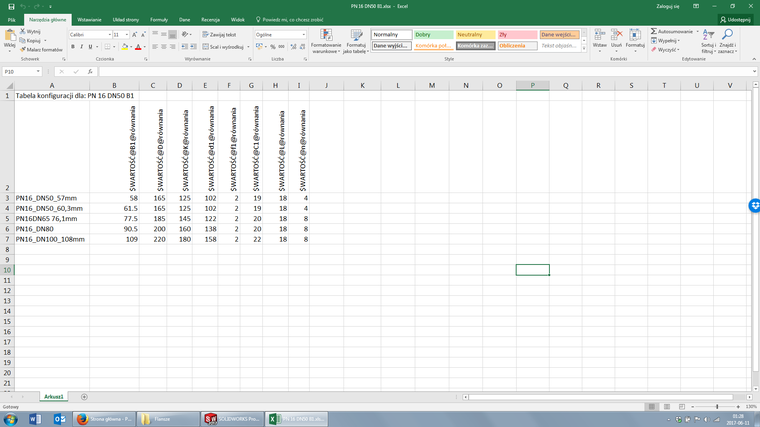
Task: Center text horizontally in the cell
Action: 164,47
